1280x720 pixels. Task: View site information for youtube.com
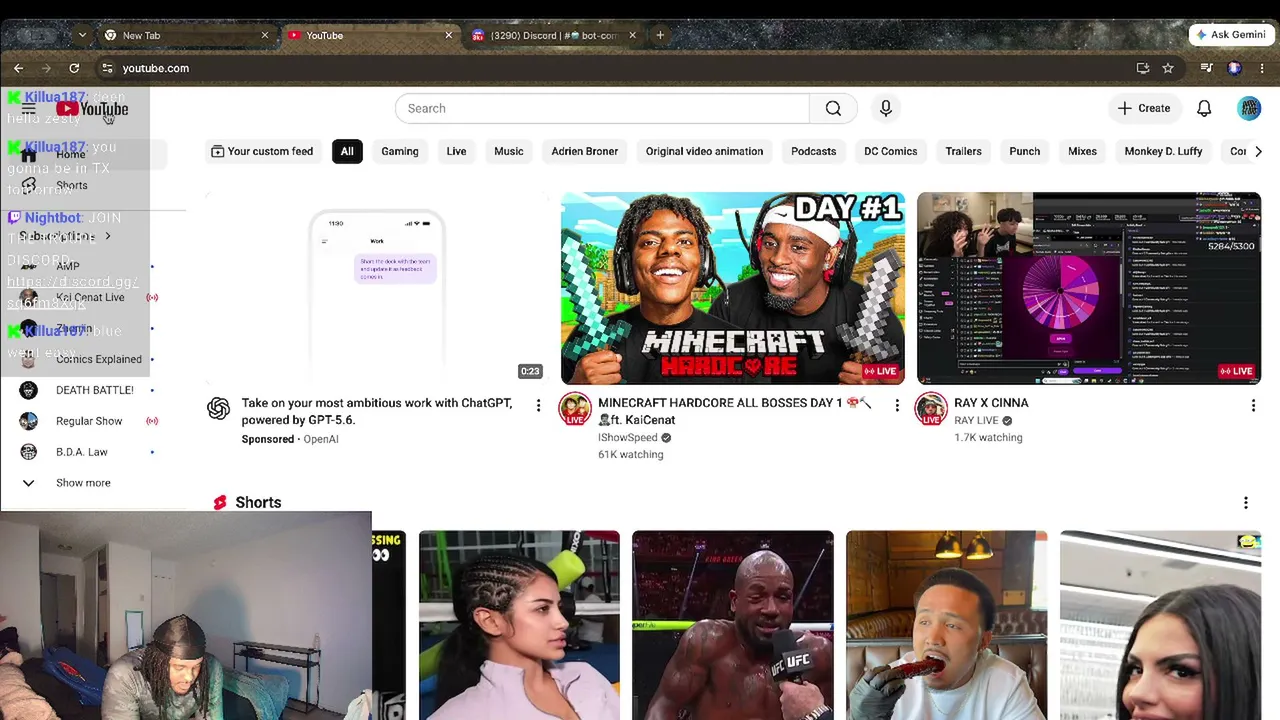pos(107,68)
